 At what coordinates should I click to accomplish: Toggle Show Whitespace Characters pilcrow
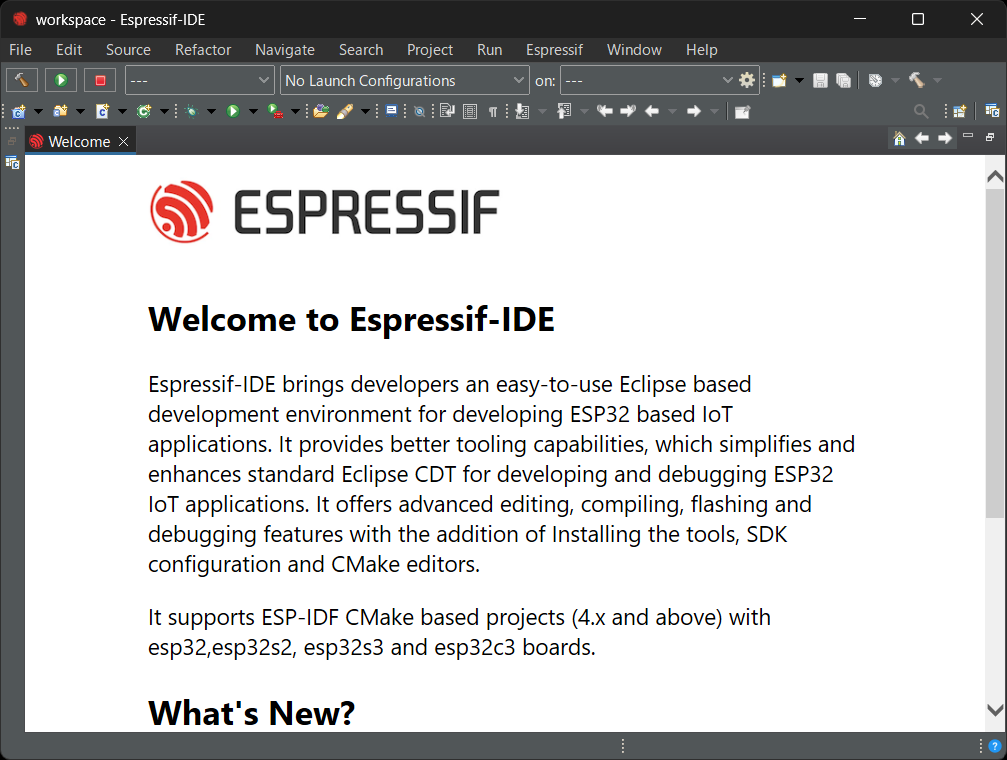pyautogui.click(x=493, y=112)
